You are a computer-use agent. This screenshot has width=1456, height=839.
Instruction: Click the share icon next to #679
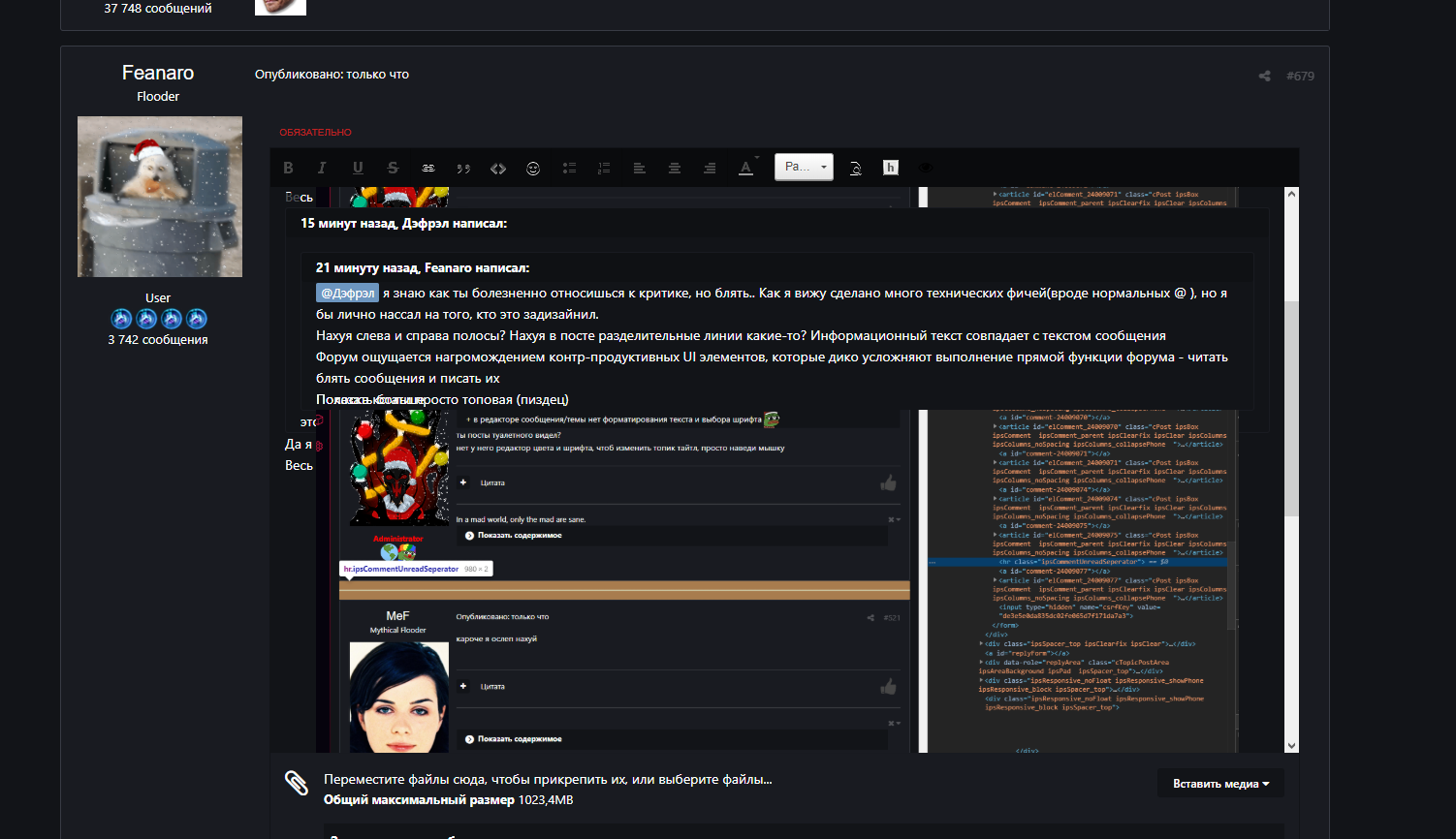click(x=1264, y=76)
